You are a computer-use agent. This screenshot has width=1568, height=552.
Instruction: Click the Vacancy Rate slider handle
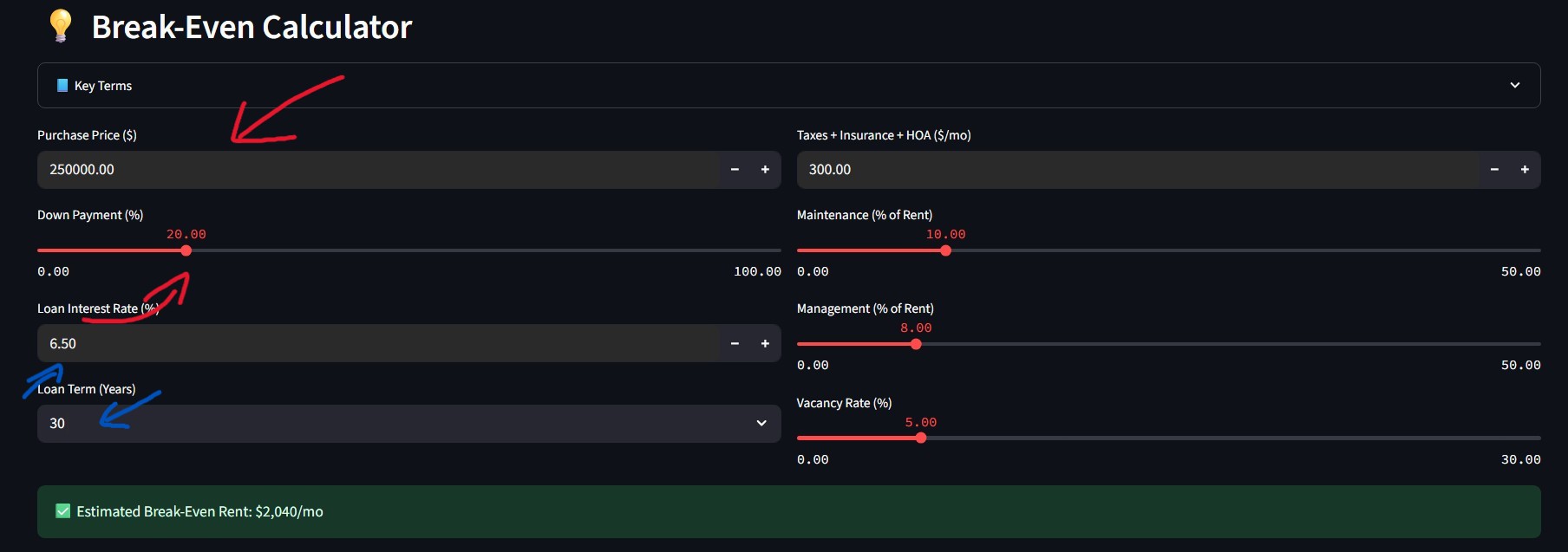pyautogui.click(x=921, y=438)
